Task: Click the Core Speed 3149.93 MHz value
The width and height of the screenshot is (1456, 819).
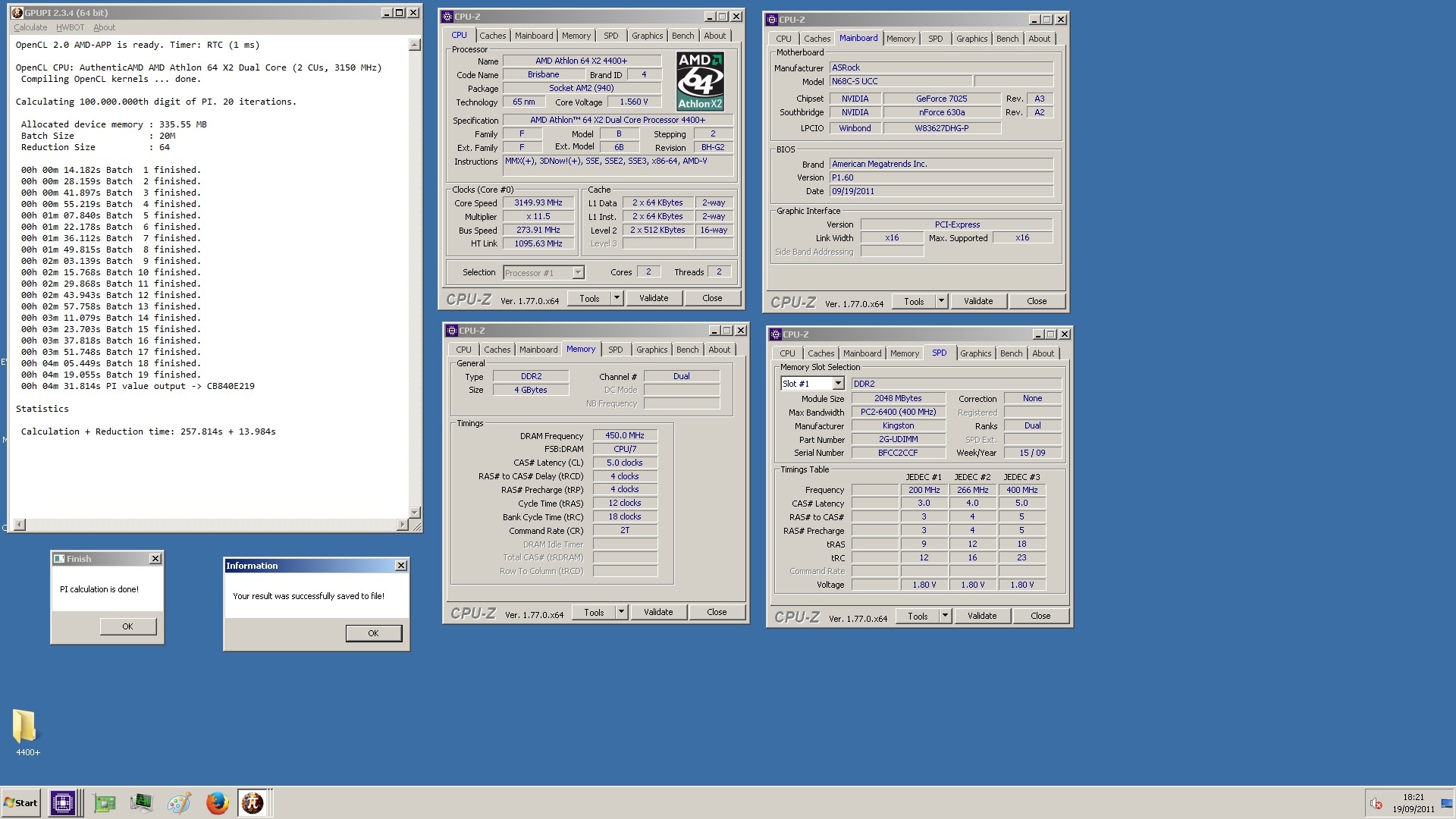Action: [x=538, y=202]
